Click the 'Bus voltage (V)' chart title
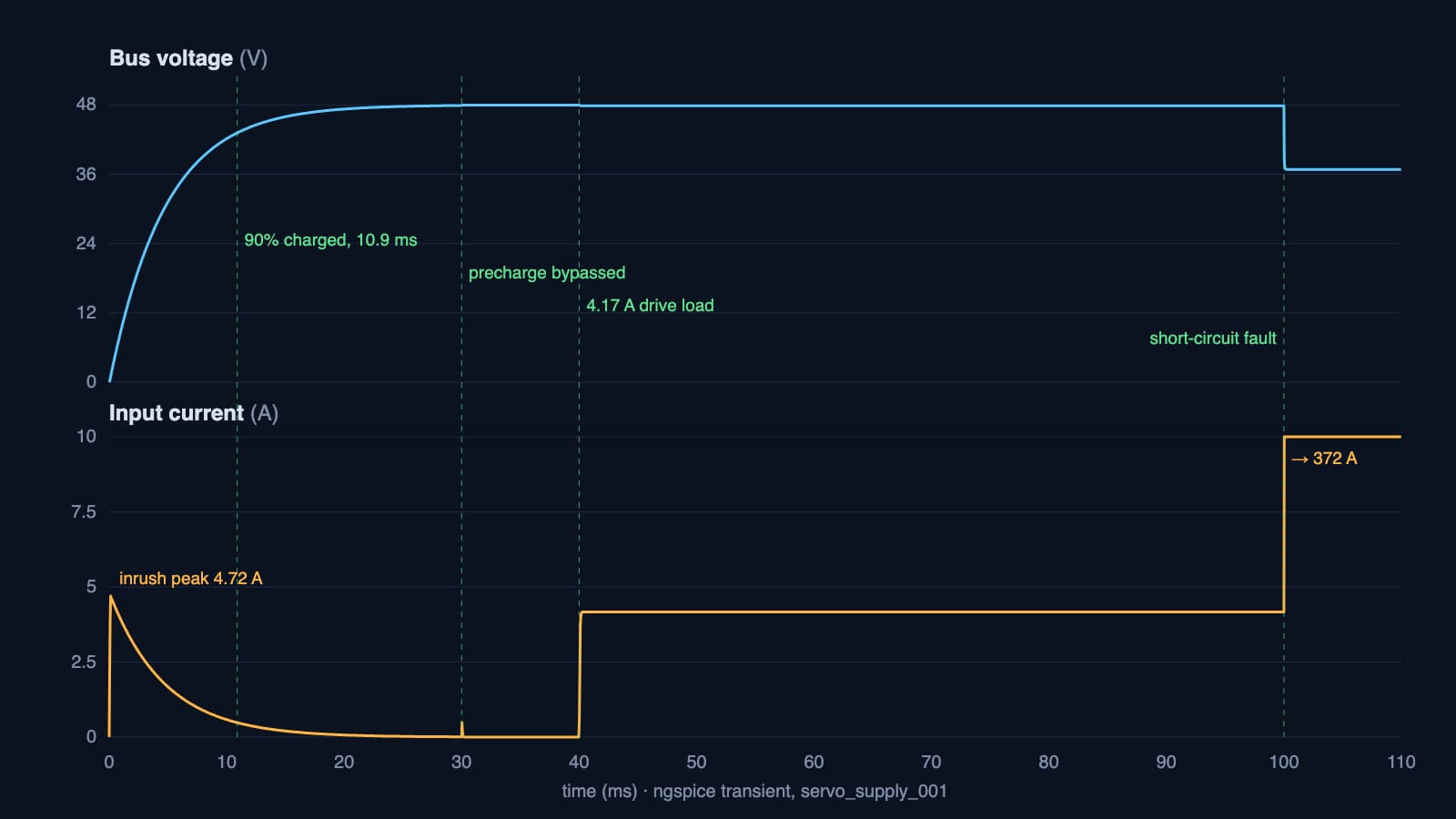The width and height of the screenshot is (1456, 819). (x=188, y=58)
